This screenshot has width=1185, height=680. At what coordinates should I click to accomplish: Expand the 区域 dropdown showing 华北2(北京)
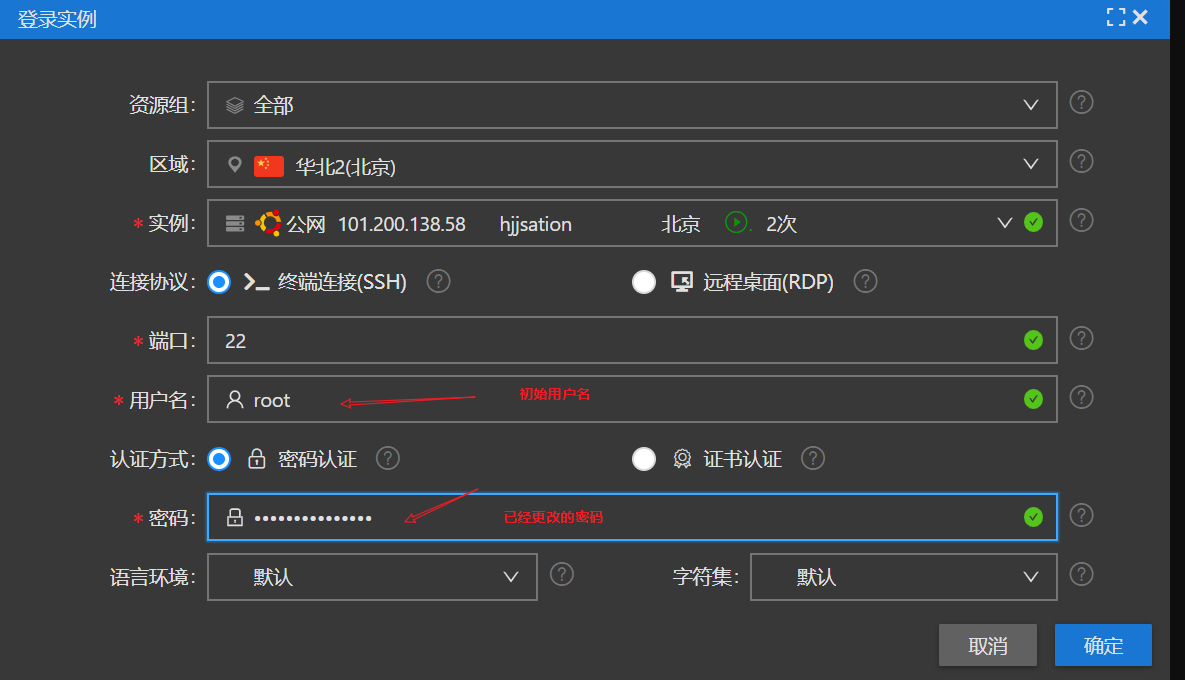632,164
